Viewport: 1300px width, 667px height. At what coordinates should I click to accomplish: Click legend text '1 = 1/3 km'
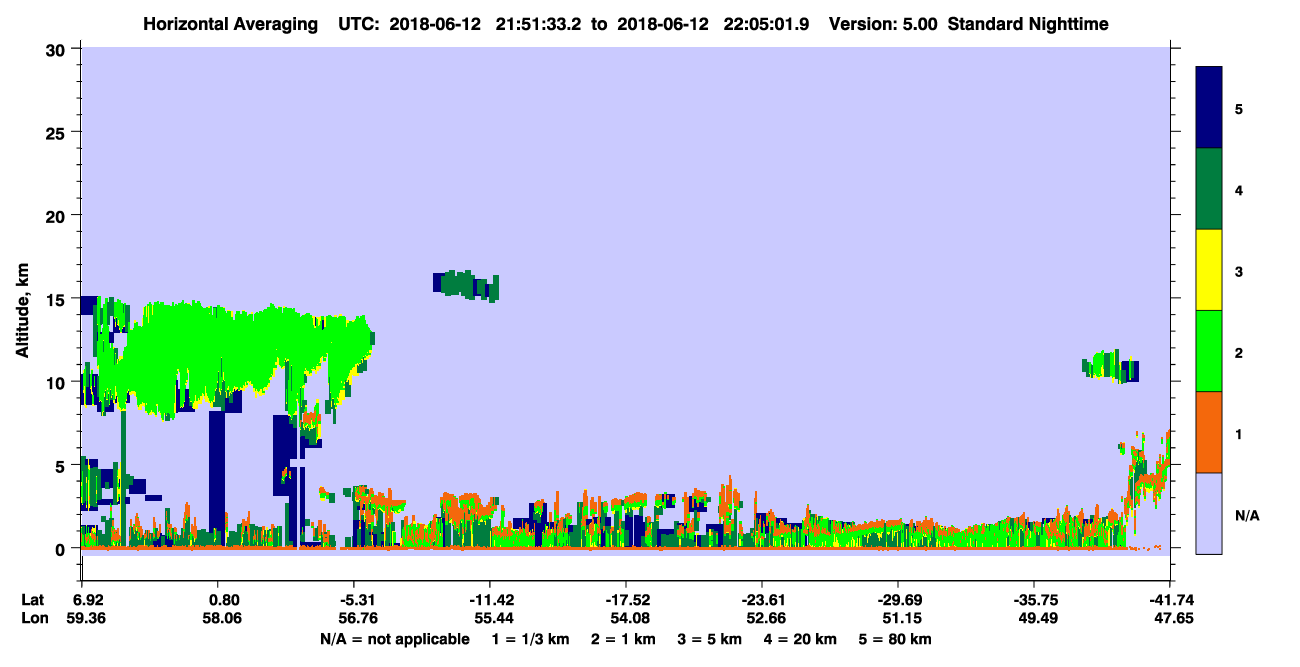point(530,639)
